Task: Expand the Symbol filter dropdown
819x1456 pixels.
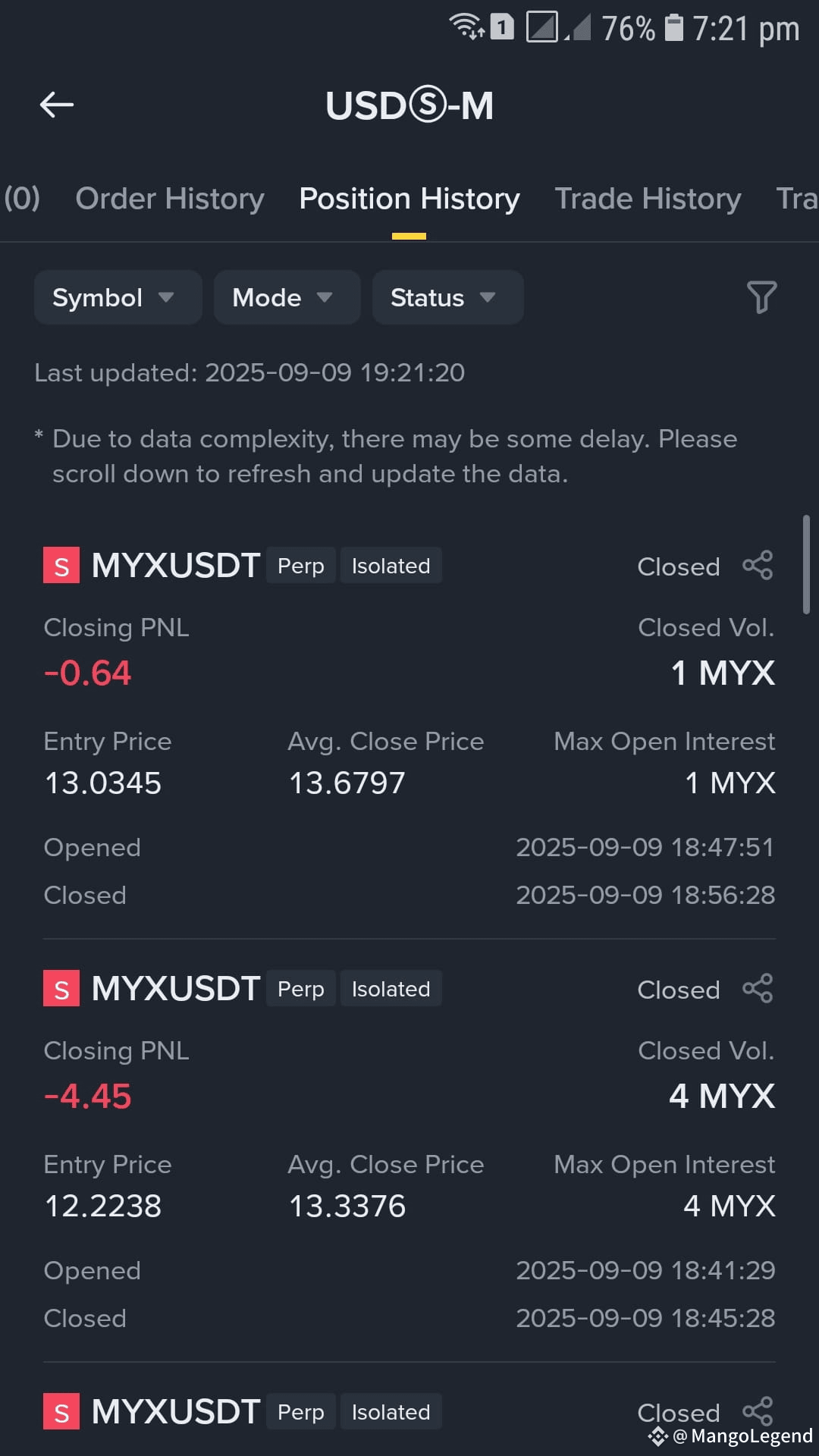Action: coord(118,297)
